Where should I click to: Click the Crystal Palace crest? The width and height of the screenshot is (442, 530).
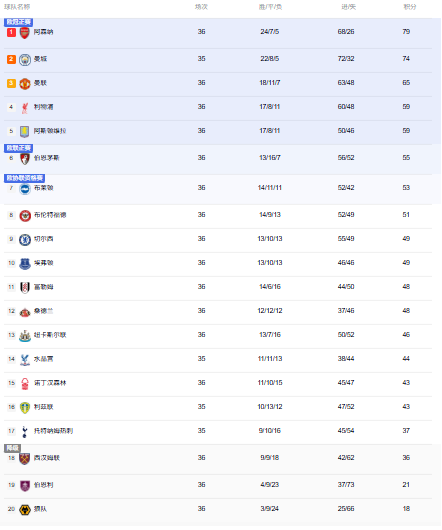(x=25, y=360)
